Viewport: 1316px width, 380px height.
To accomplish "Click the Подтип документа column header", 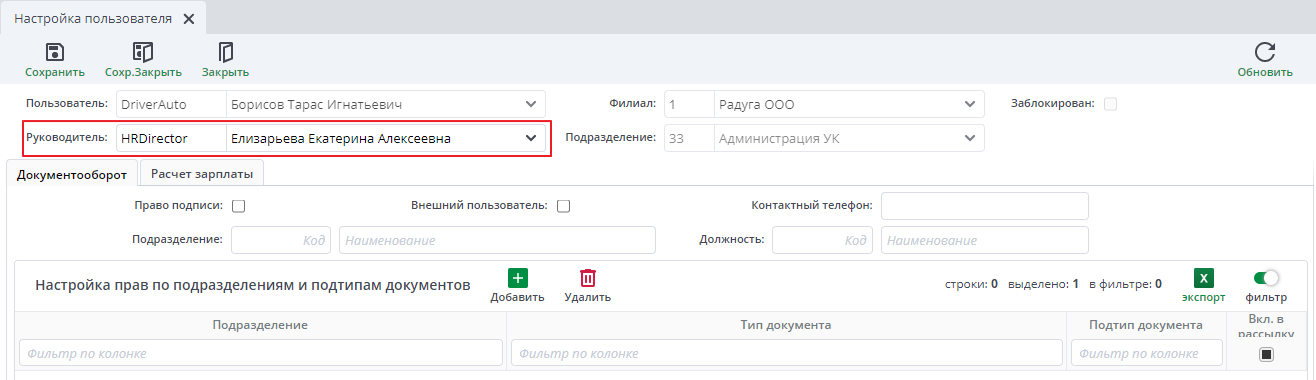I will (x=1146, y=325).
